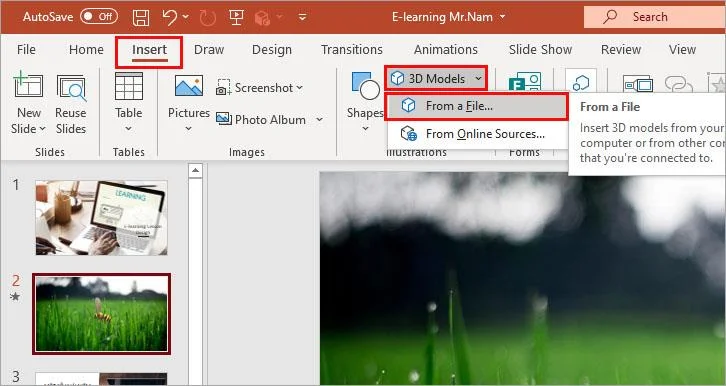Click the Pictures icon
This screenshot has height=386, width=726.
pyautogui.click(x=188, y=86)
